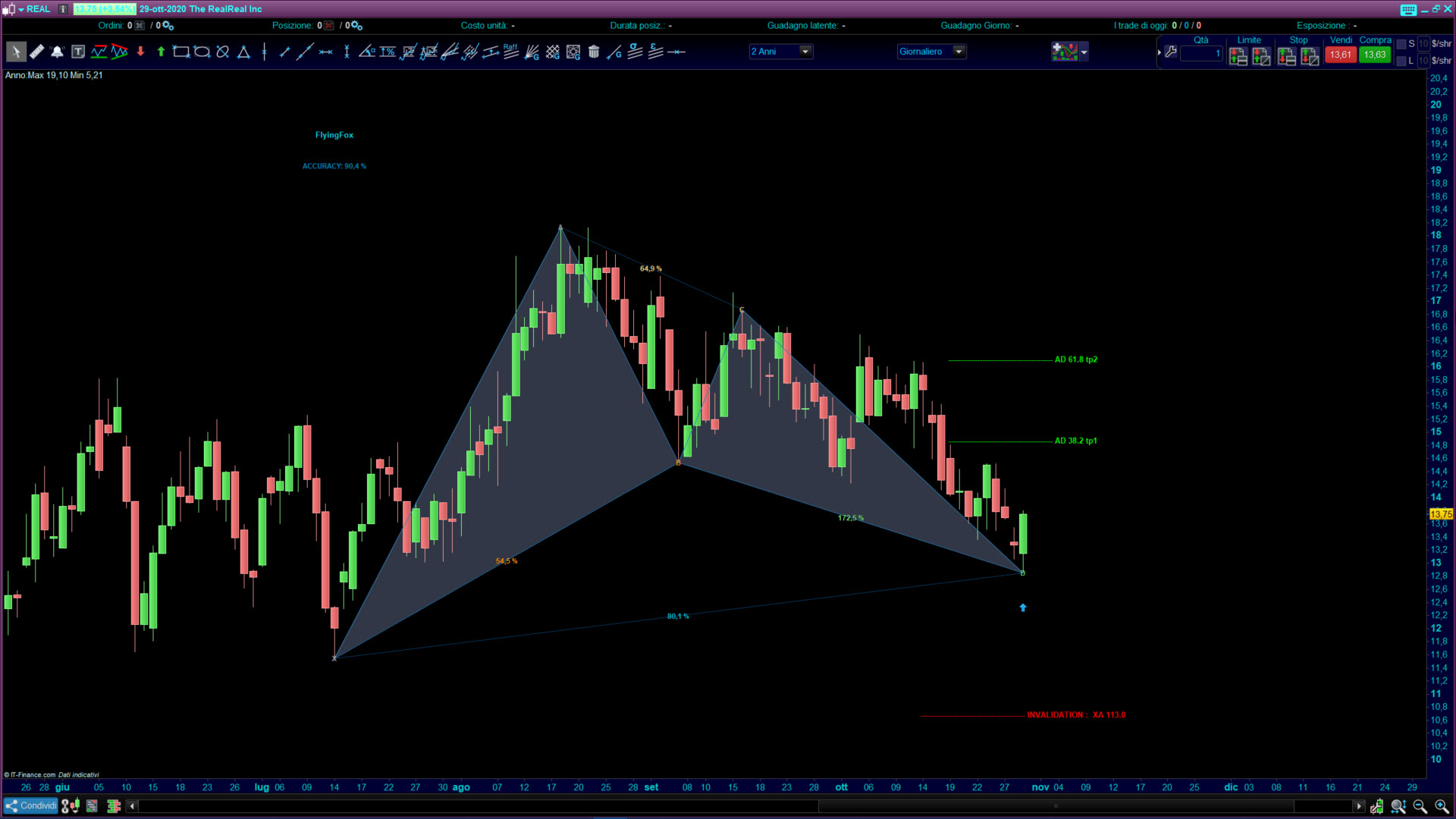Click the Condividi share button
The image size is (1456, 819).
(x=30, y=806)
